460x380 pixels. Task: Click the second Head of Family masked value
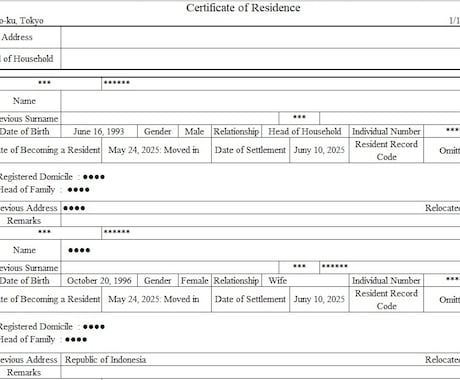click(x=76, y=340)
